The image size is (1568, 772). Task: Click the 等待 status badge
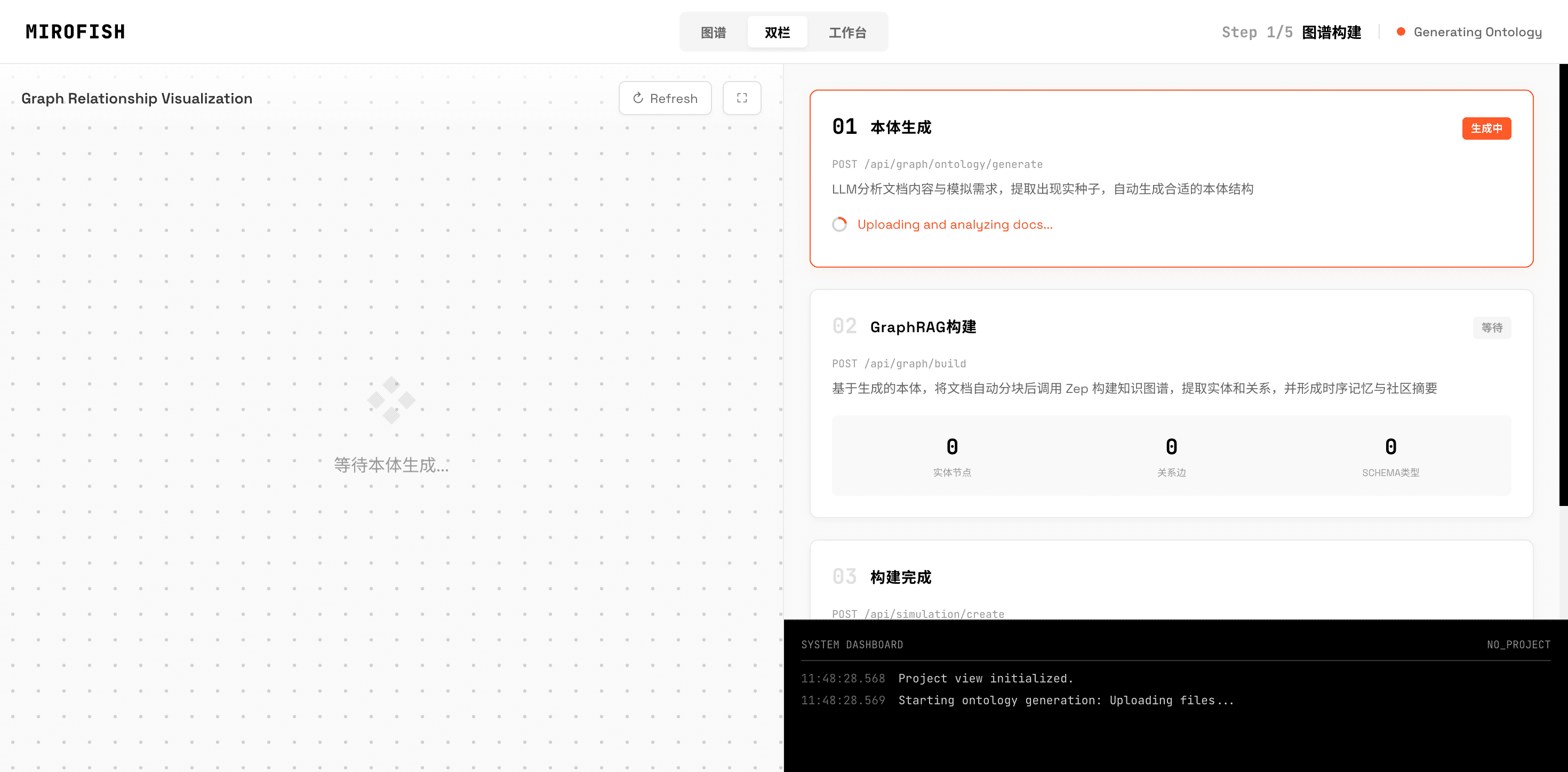[x=1491, y=328]
